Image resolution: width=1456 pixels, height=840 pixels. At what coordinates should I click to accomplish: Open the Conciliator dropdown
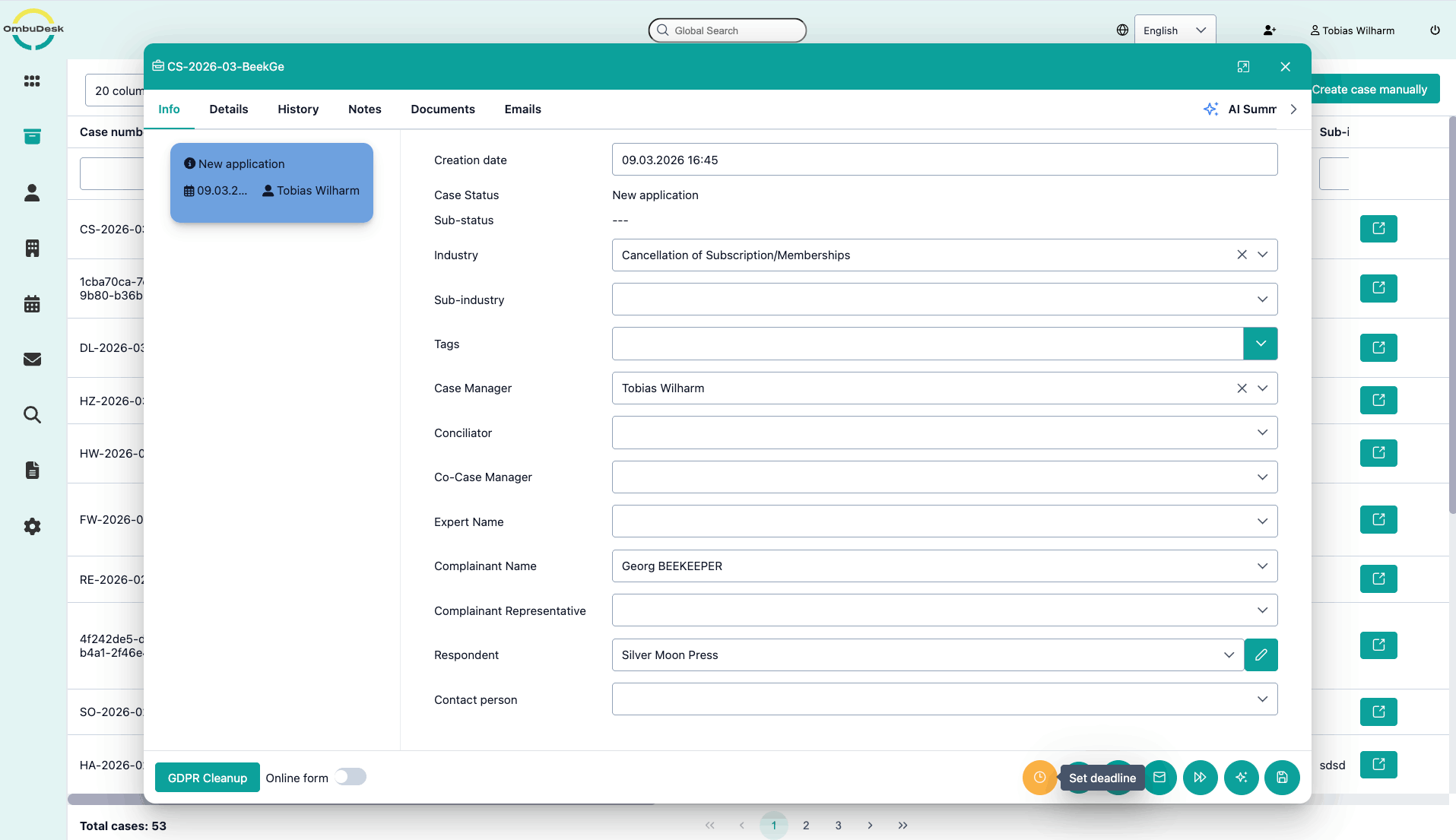1262,433
